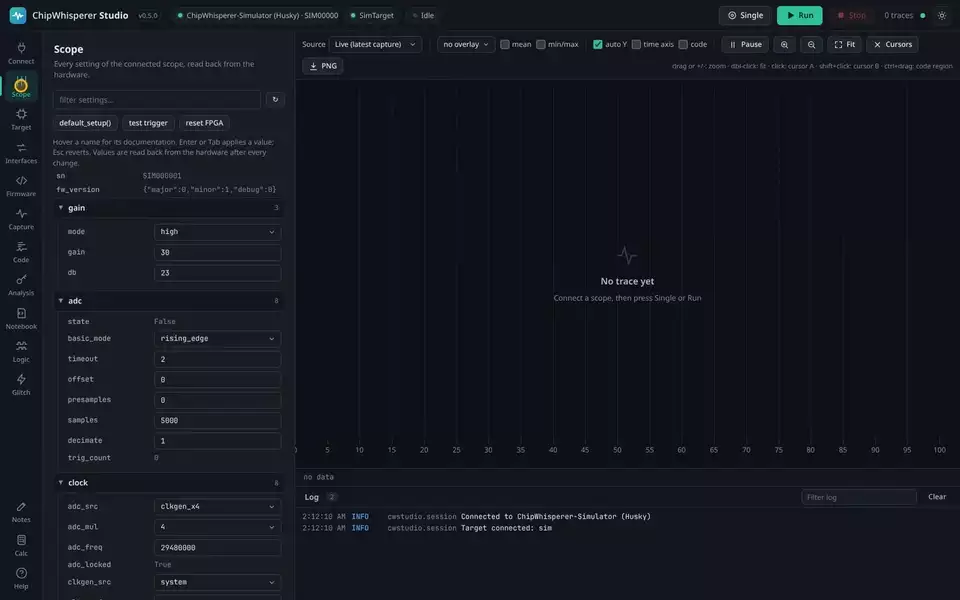The image size is (960, 600).
Task: Open the Help sidebar item
Action: pyautogui.click(x=21, y=578)
